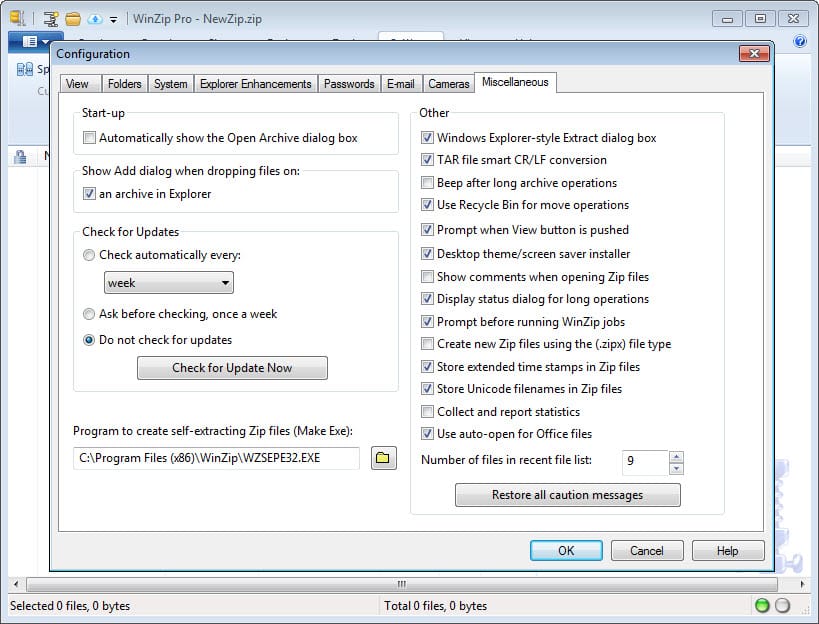Disable TAR file smart CR/LF conversion
Screen dimensions: 819x624
427,159
